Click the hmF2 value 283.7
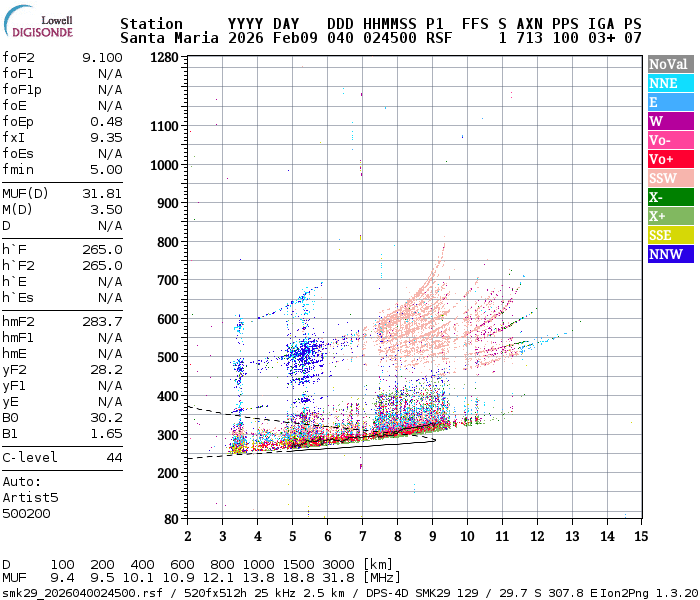The image size is (700, 600). coord(102,322)
